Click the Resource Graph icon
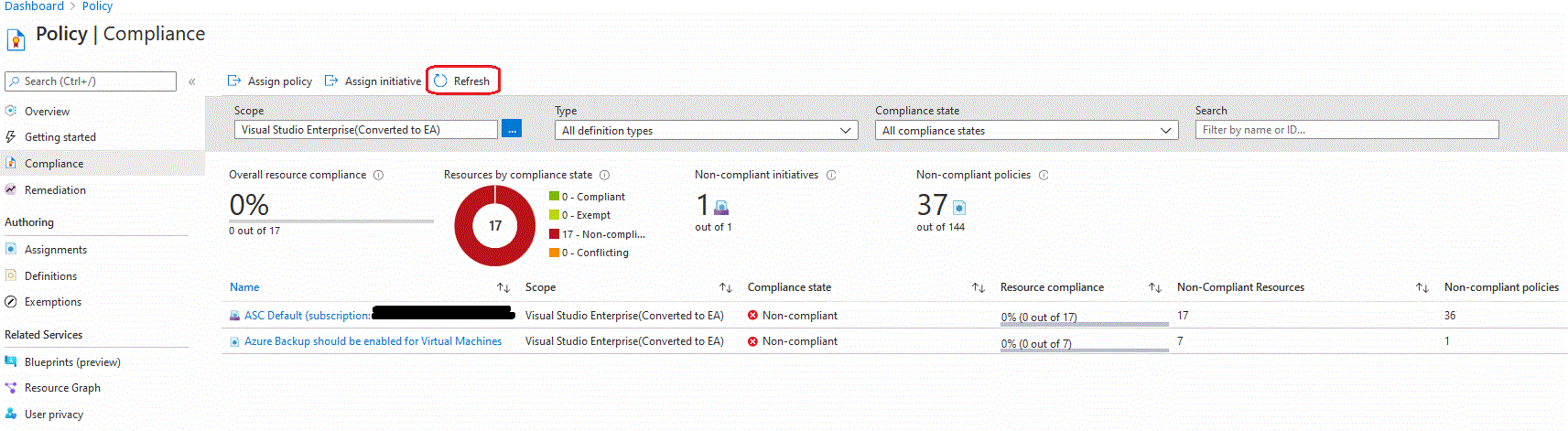The height and width of the screenshot is (431, 1568). coord(11,387)
